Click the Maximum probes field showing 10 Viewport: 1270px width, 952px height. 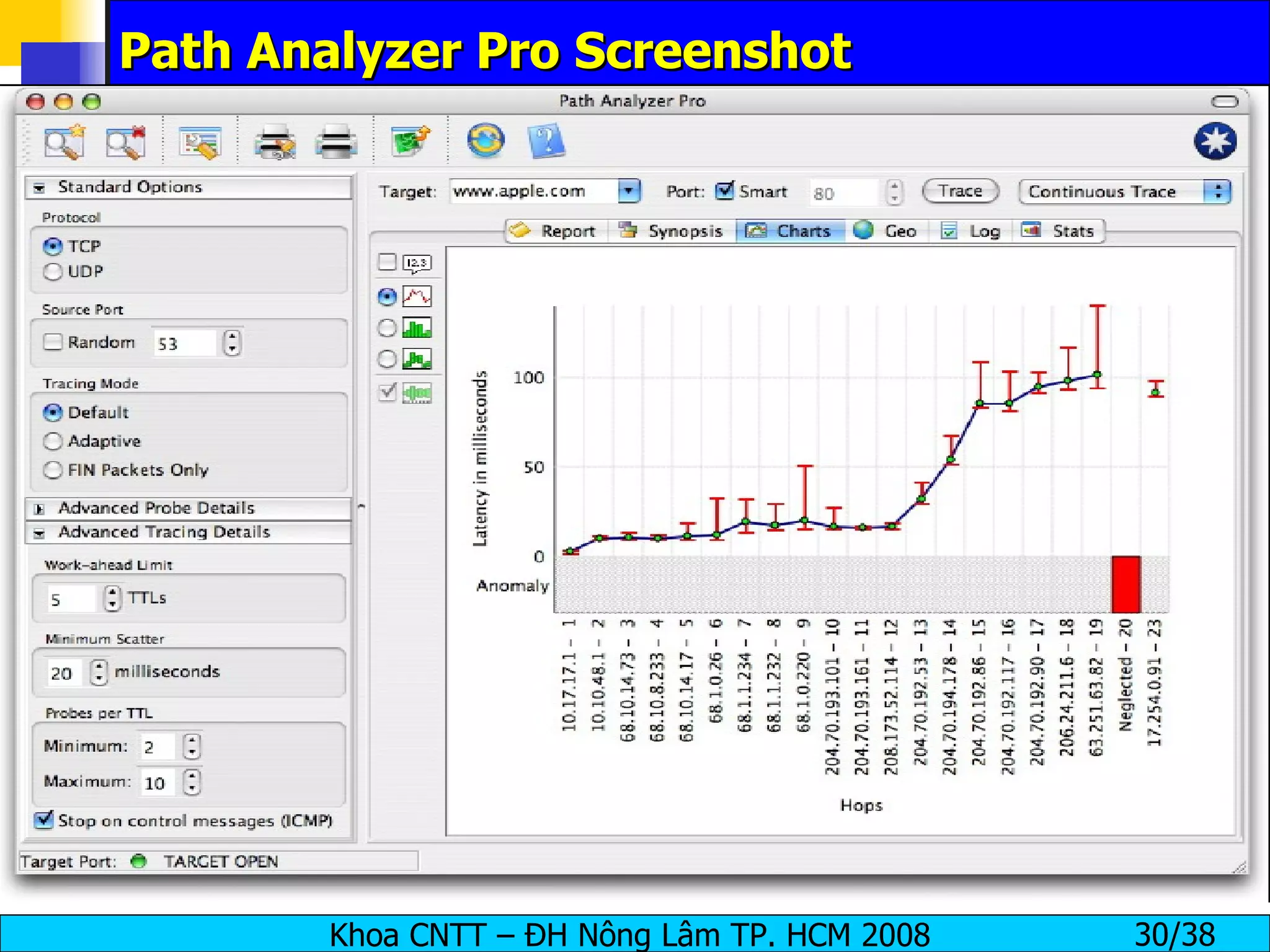tap(159, 783)
